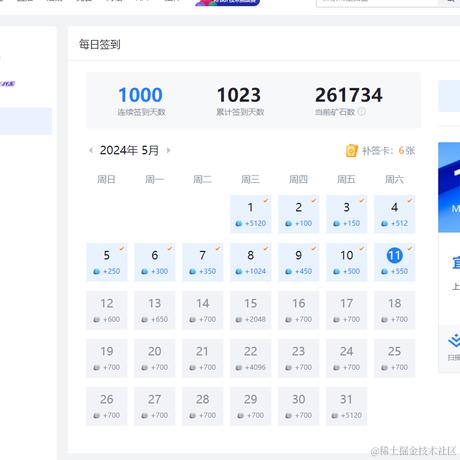Viewport: 460px width, 460px height.
Task: Select highlighted today date 11
Action: (x=395, y=256)
